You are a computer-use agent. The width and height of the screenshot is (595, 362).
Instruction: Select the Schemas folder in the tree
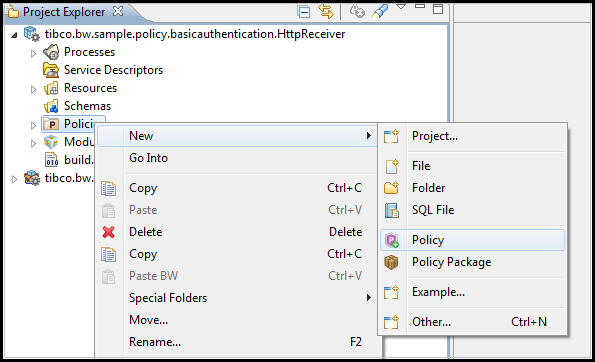pyautogui.click(x=87, y=106)
